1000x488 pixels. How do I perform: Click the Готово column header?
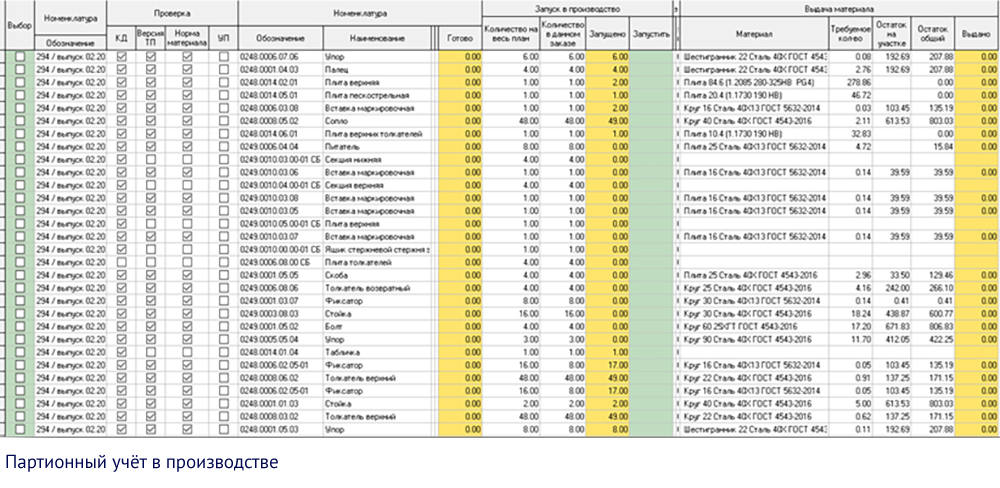pos(460,38)
